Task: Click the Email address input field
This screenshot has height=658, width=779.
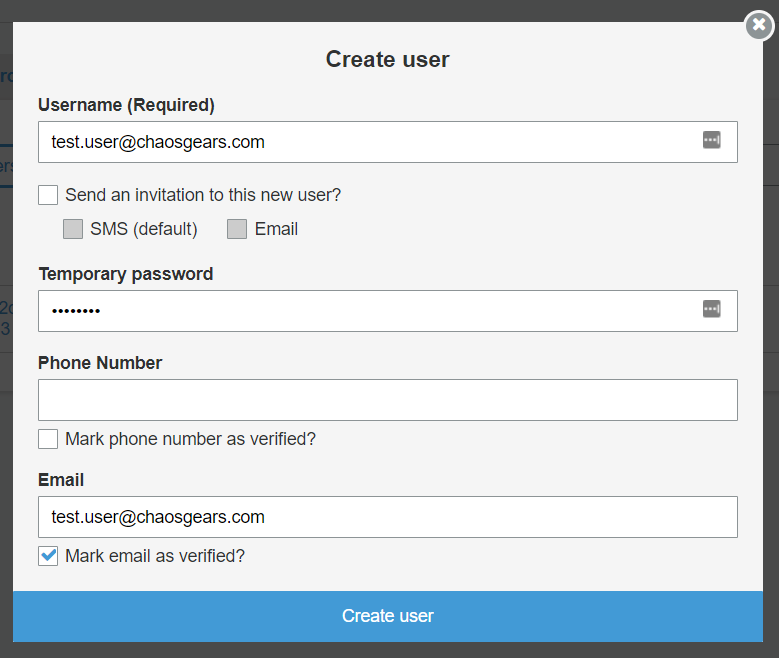Action: pyautogui.click(x=387, y=517)
